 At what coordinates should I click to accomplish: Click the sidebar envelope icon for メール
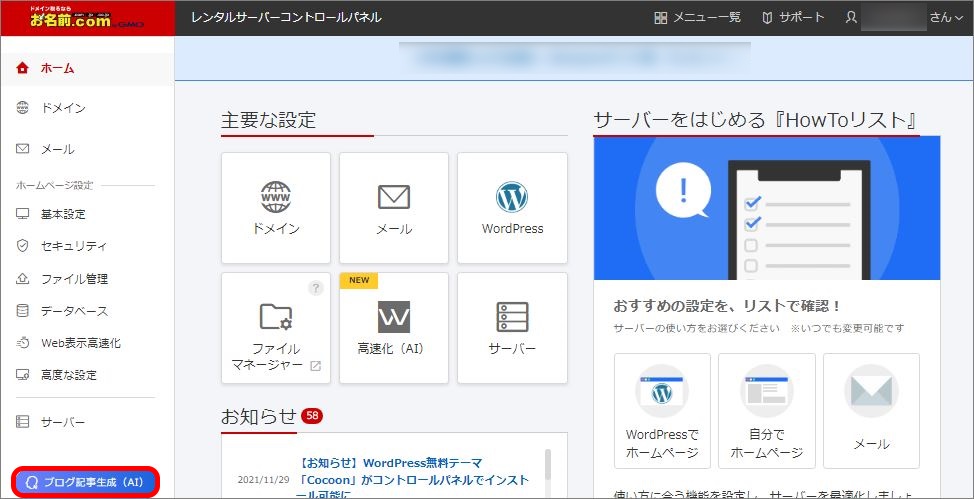[x=22, y=149]
